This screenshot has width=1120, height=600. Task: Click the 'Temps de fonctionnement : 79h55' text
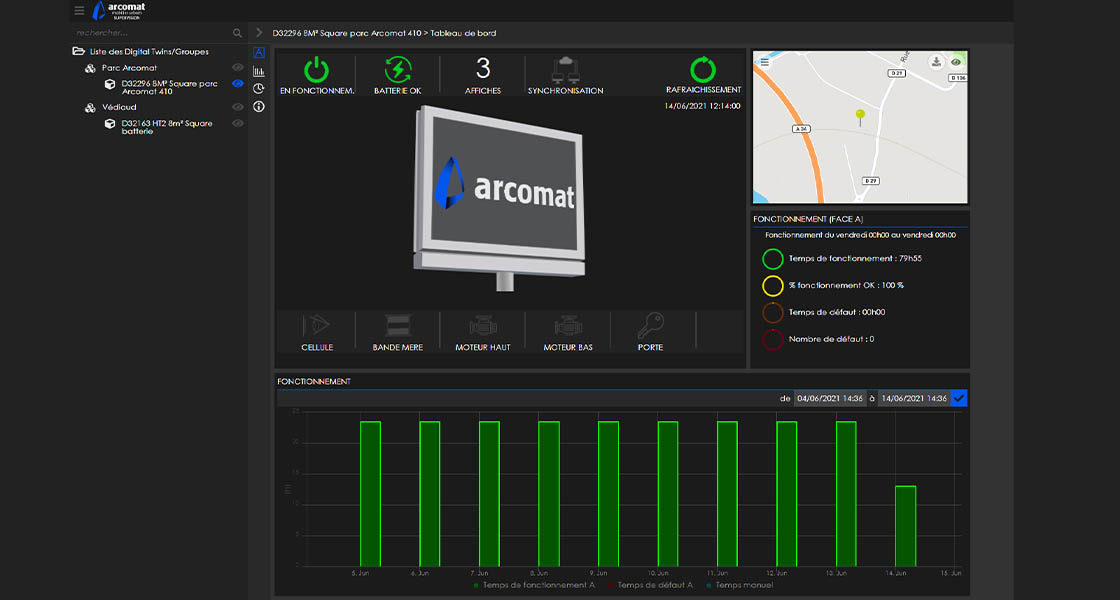point(855,259)
